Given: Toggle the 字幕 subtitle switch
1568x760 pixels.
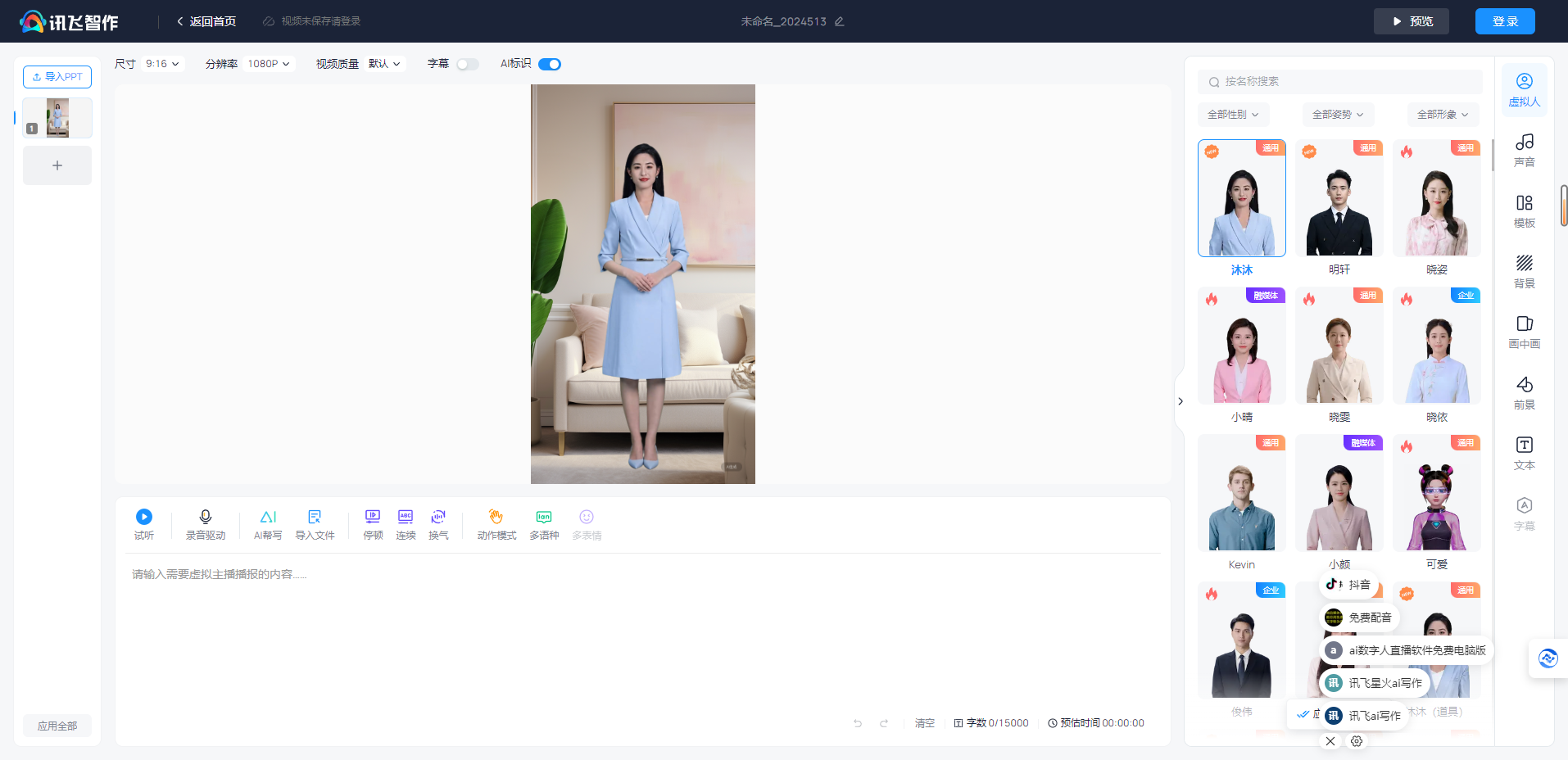Looking at the screenshot, I should pyautogui.click(x=467, y=64).
